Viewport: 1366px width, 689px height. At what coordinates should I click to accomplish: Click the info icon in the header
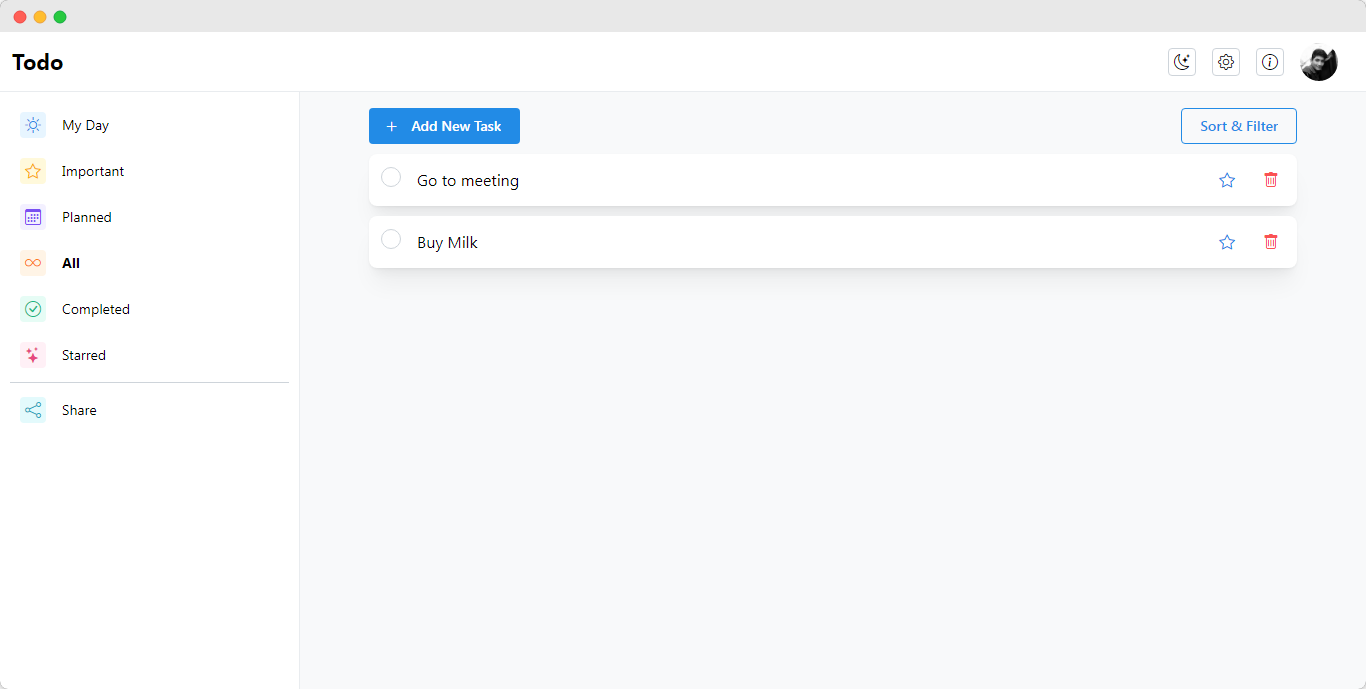[1270, 62]
